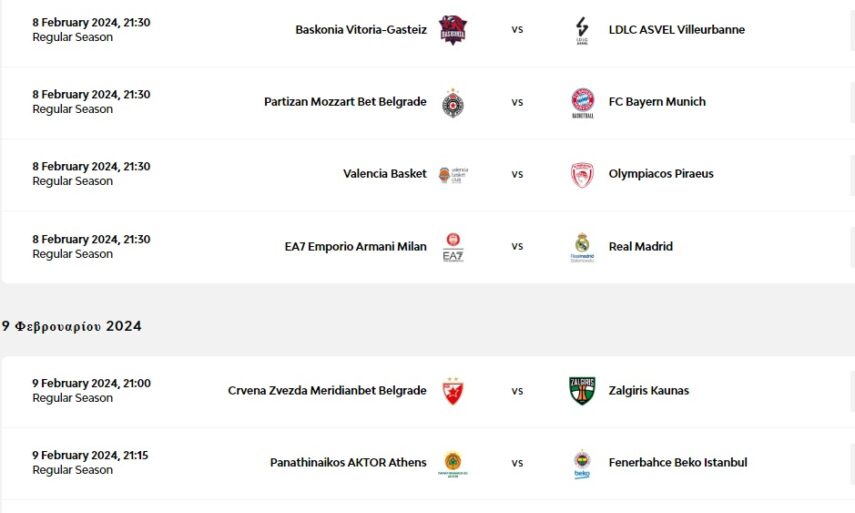
Task: Click the FC Bayern Munich logo
Action: click(582, 102)
